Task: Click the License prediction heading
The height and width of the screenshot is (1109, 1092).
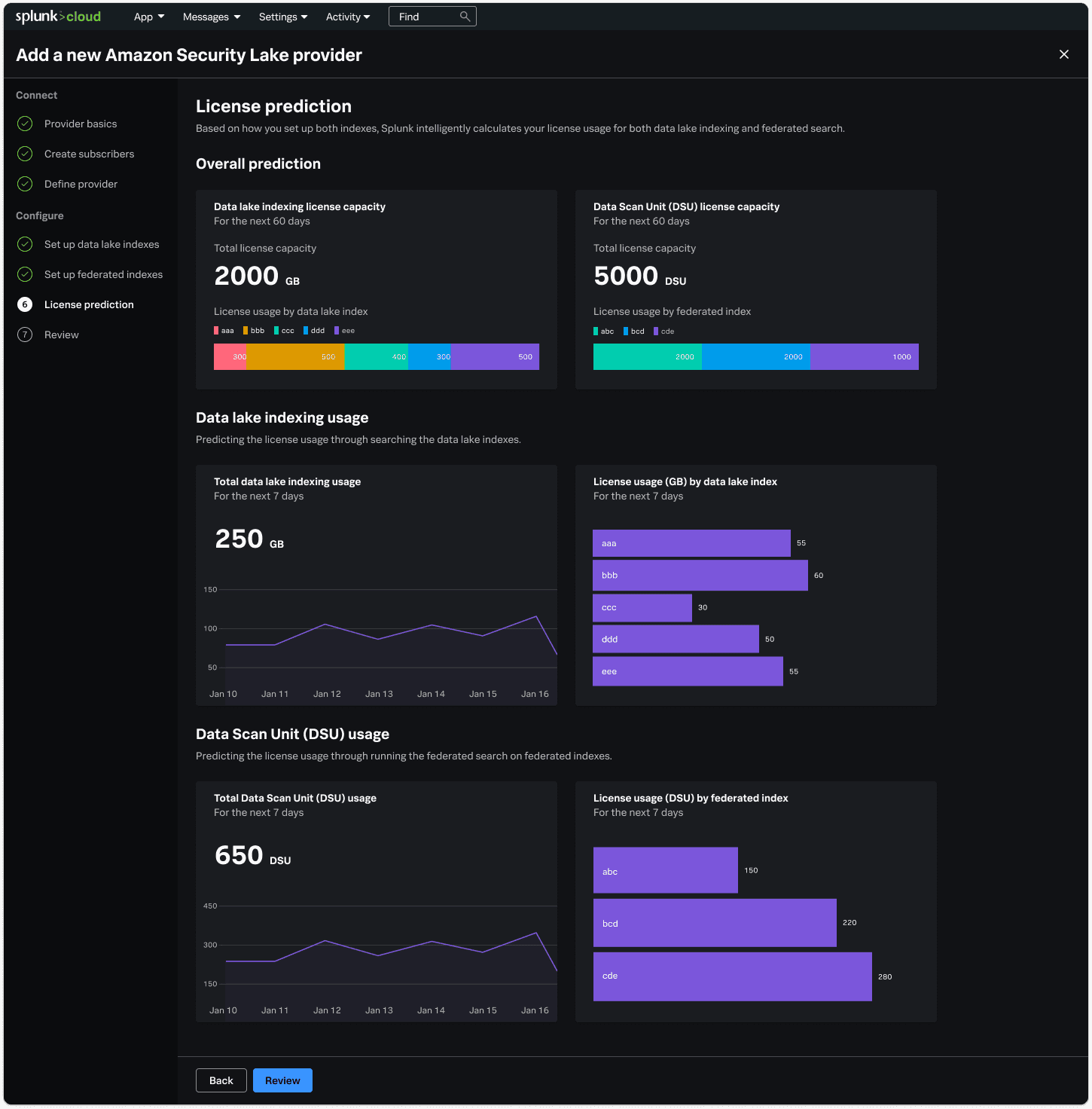Action: point(273,106)
